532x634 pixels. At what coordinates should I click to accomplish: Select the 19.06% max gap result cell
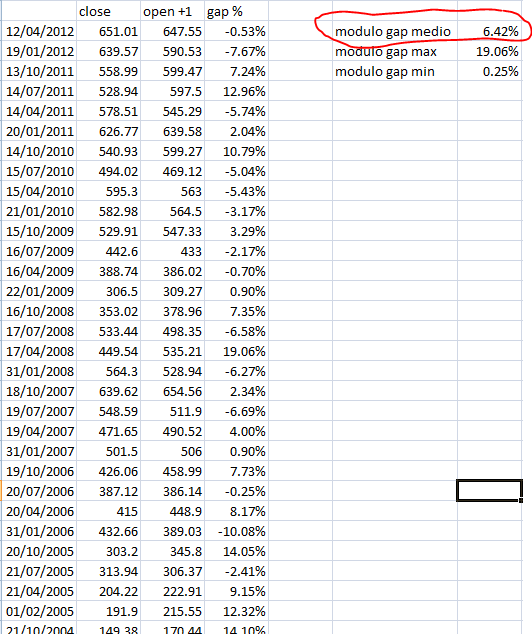click(490, 51)
